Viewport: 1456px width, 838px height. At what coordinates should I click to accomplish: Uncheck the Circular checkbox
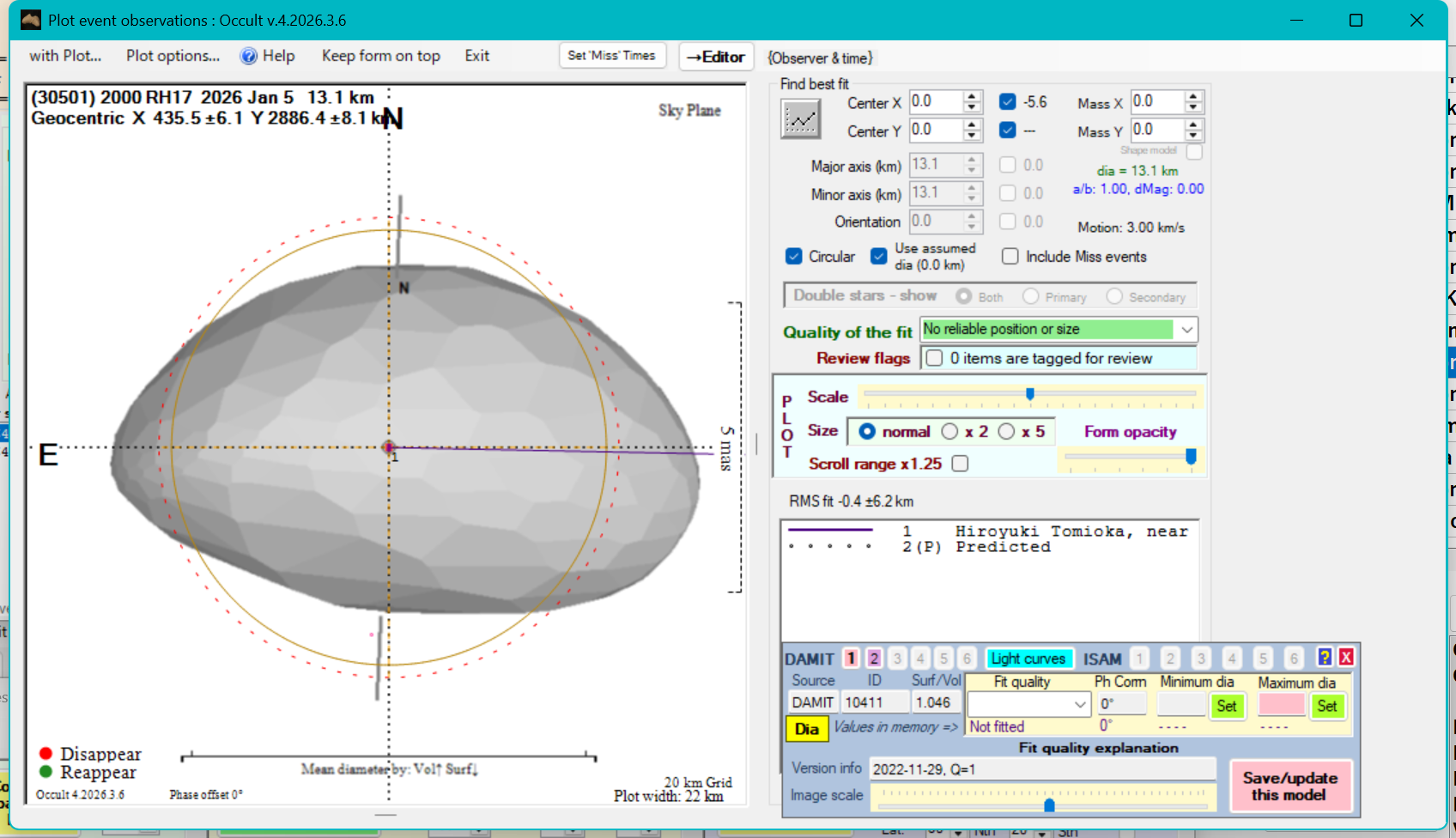click(x=794, y=257)
